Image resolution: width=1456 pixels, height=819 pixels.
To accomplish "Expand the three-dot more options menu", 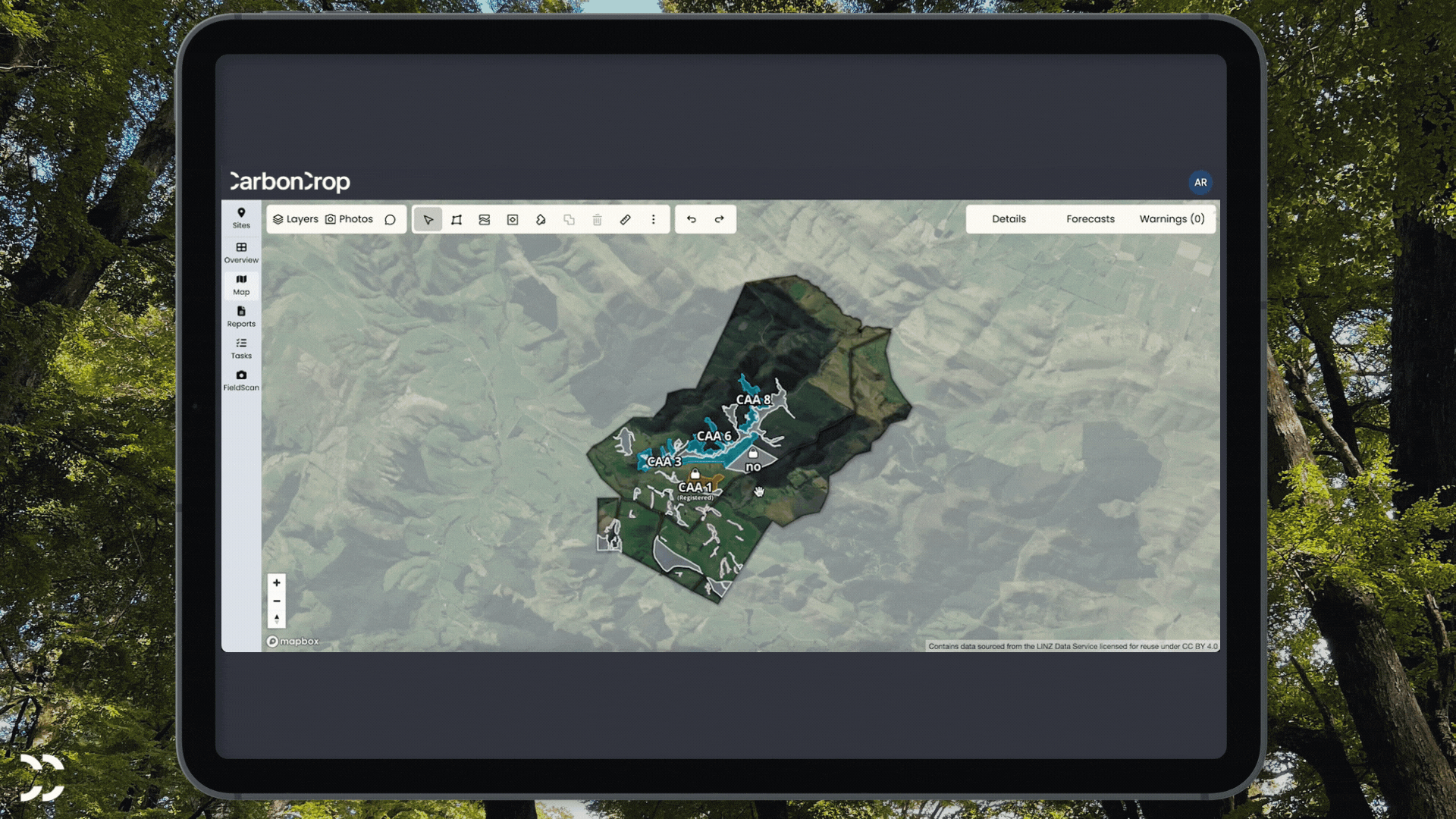I will tap(653, 219).
